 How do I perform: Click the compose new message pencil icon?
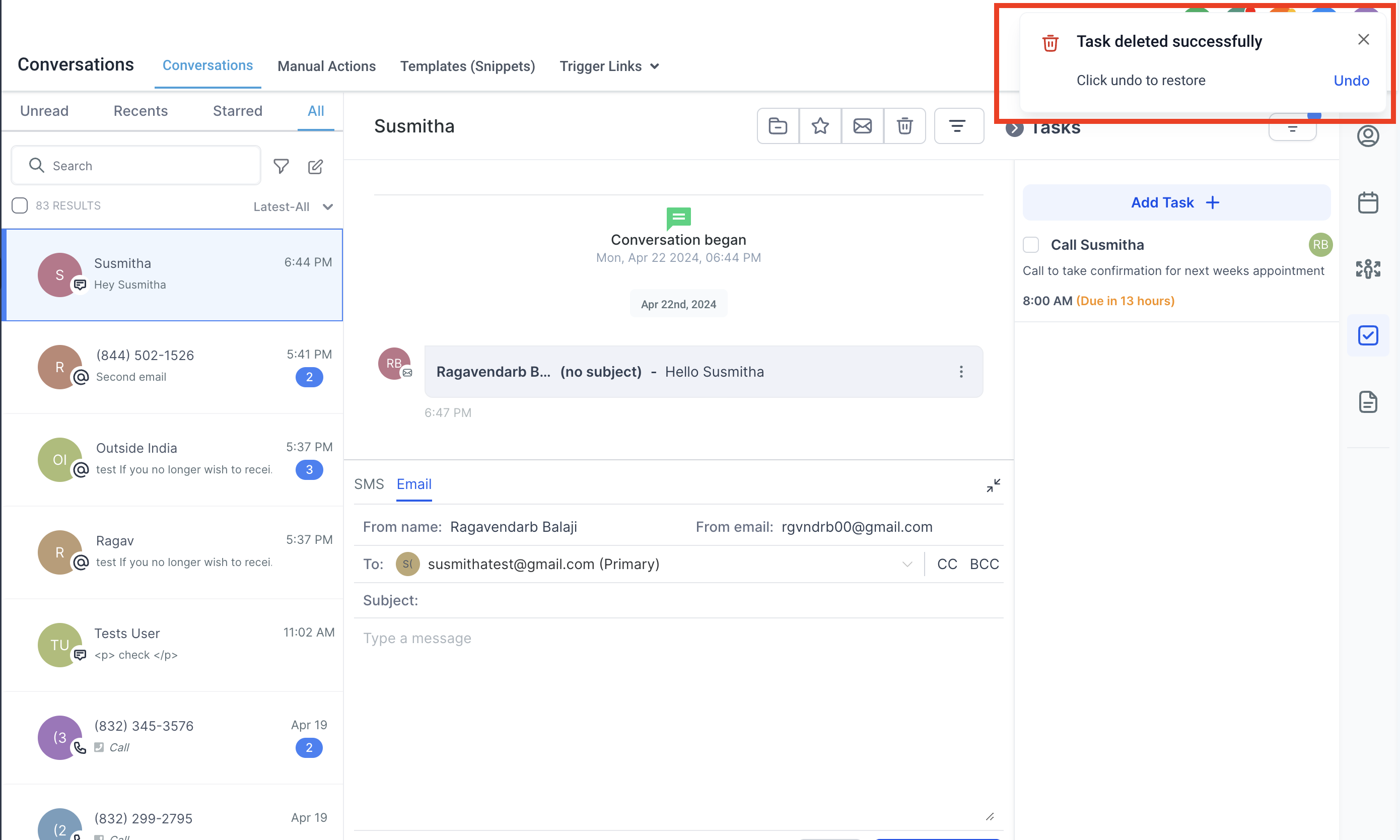(315, 166)
